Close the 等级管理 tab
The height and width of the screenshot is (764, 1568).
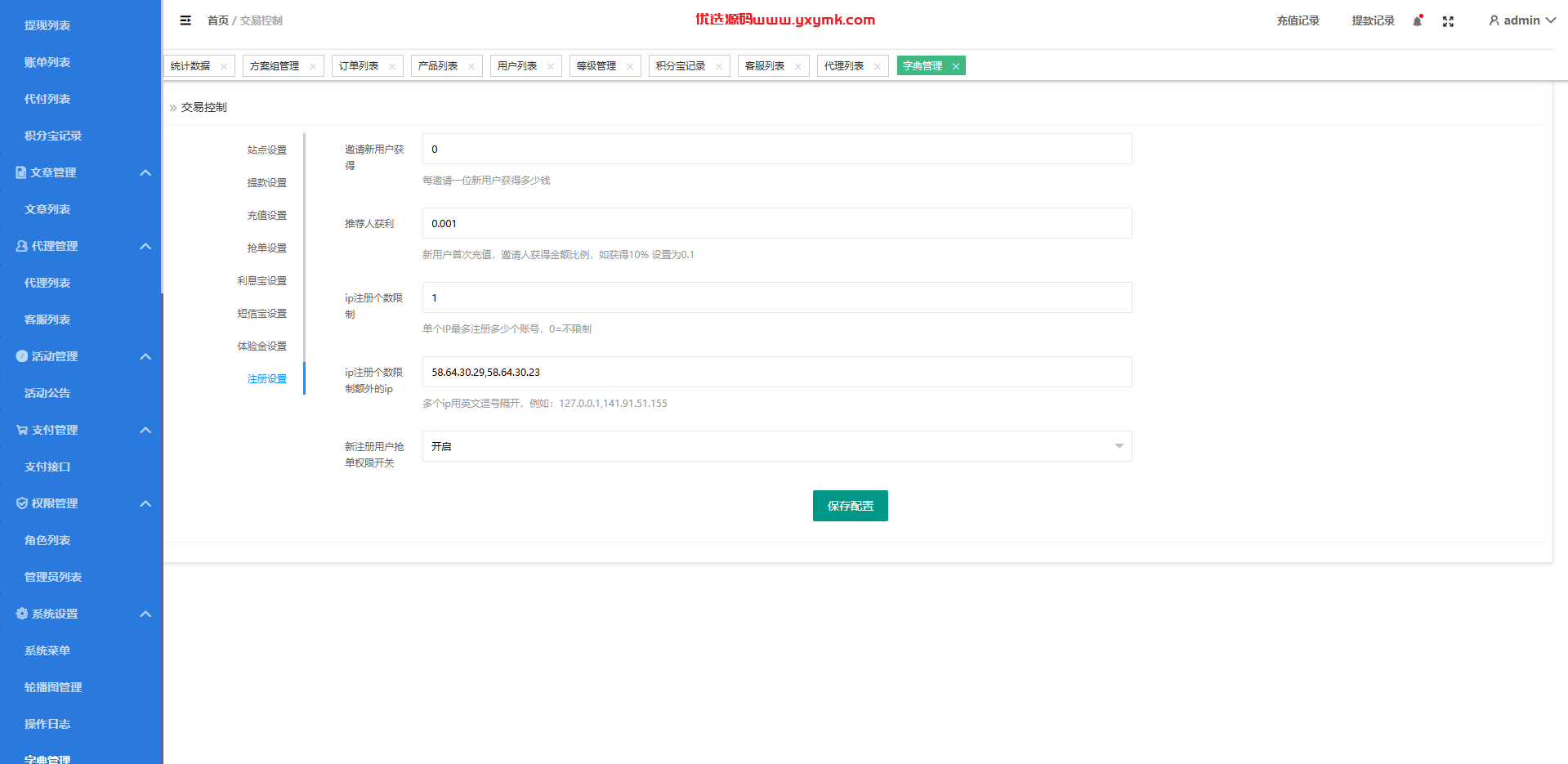630,66
